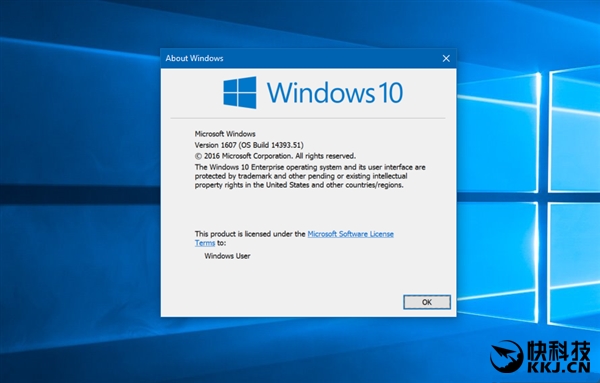The width and height of the screenshot is (600, 383).
Task: Open the Microsoft Software License link
Action: point(351,234)
